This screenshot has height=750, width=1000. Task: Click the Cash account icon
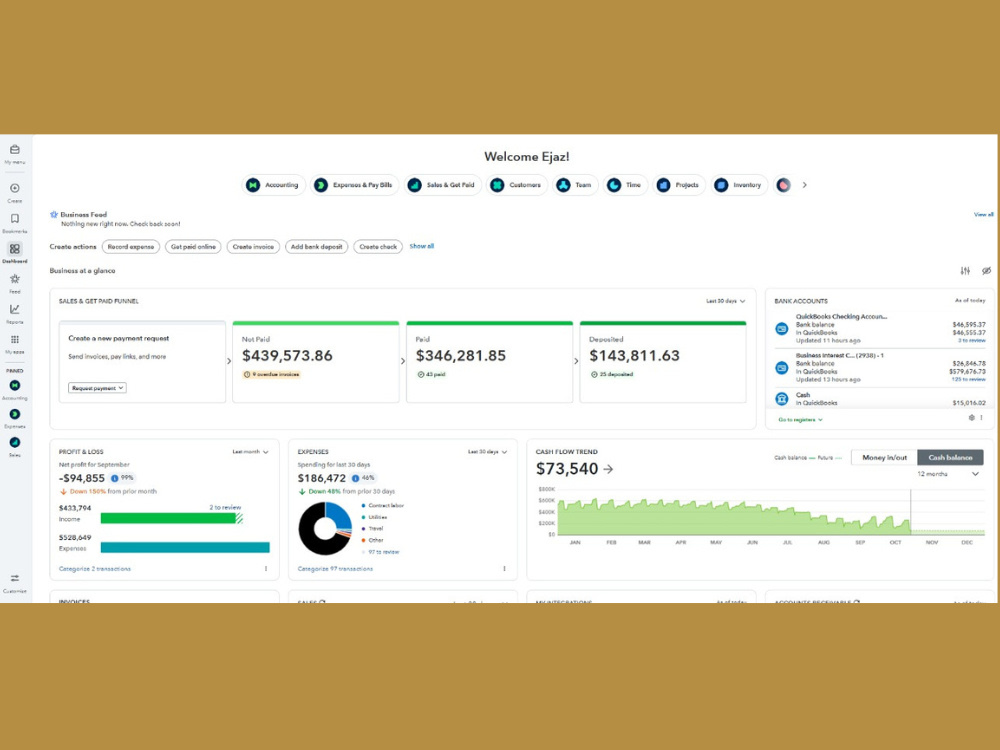[x=781, y=399]
